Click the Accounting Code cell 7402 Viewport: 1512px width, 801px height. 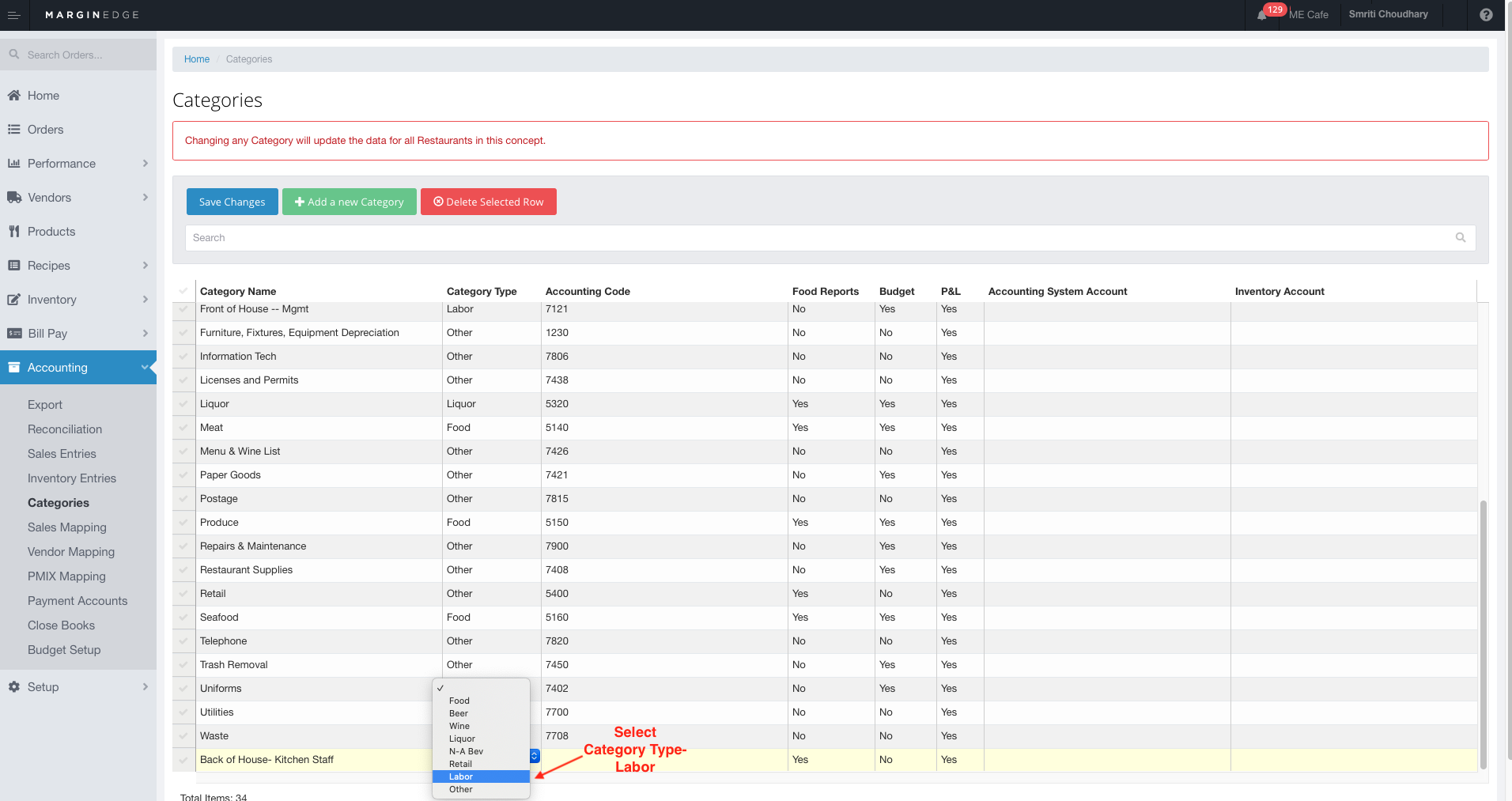coord(664,689)
